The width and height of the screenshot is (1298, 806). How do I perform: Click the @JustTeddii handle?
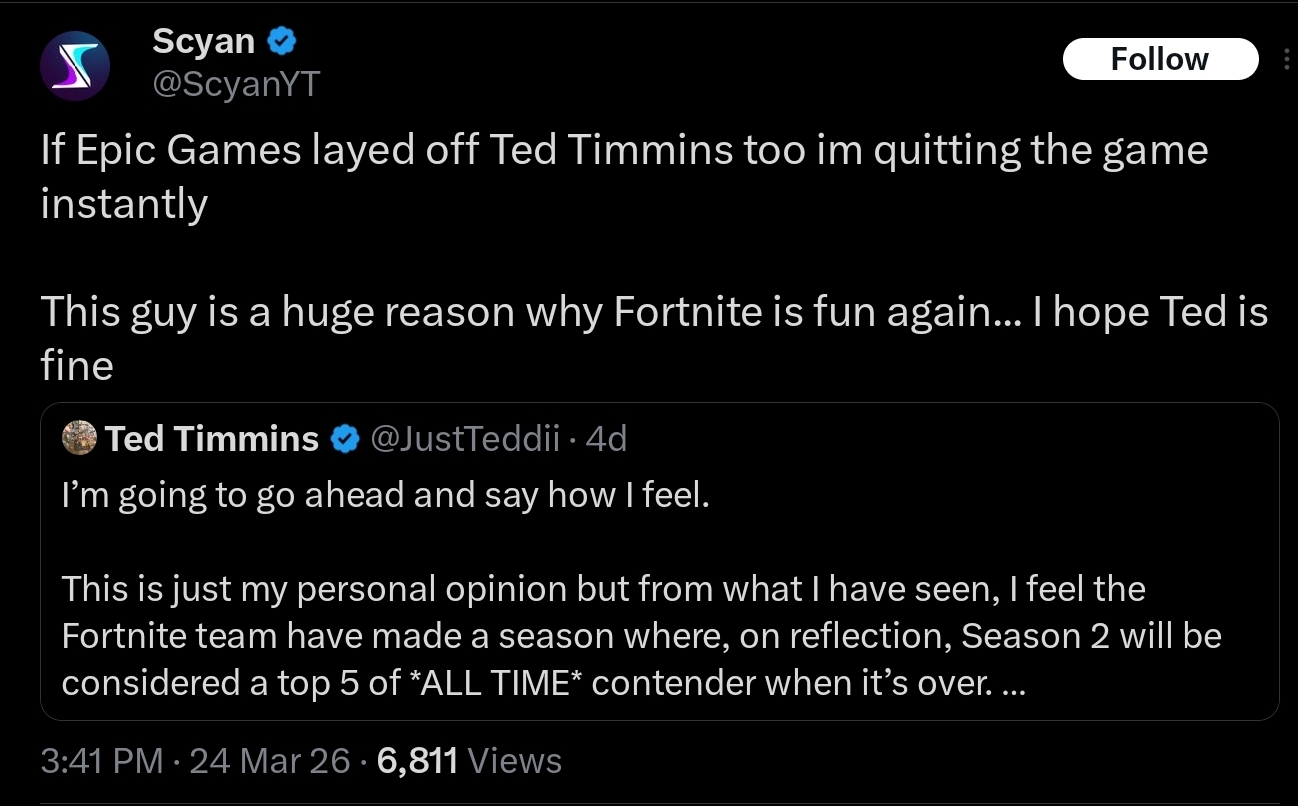(465, 439)
